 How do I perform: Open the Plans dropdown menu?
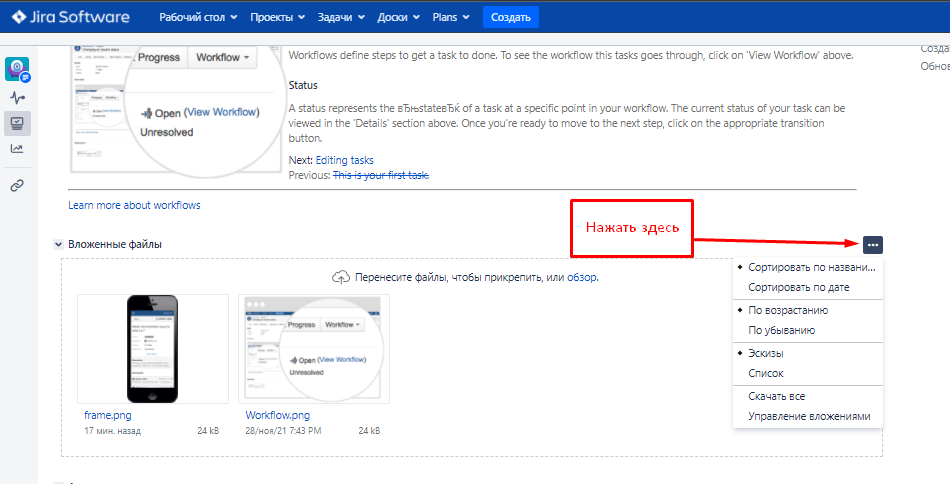pos(451,17)
